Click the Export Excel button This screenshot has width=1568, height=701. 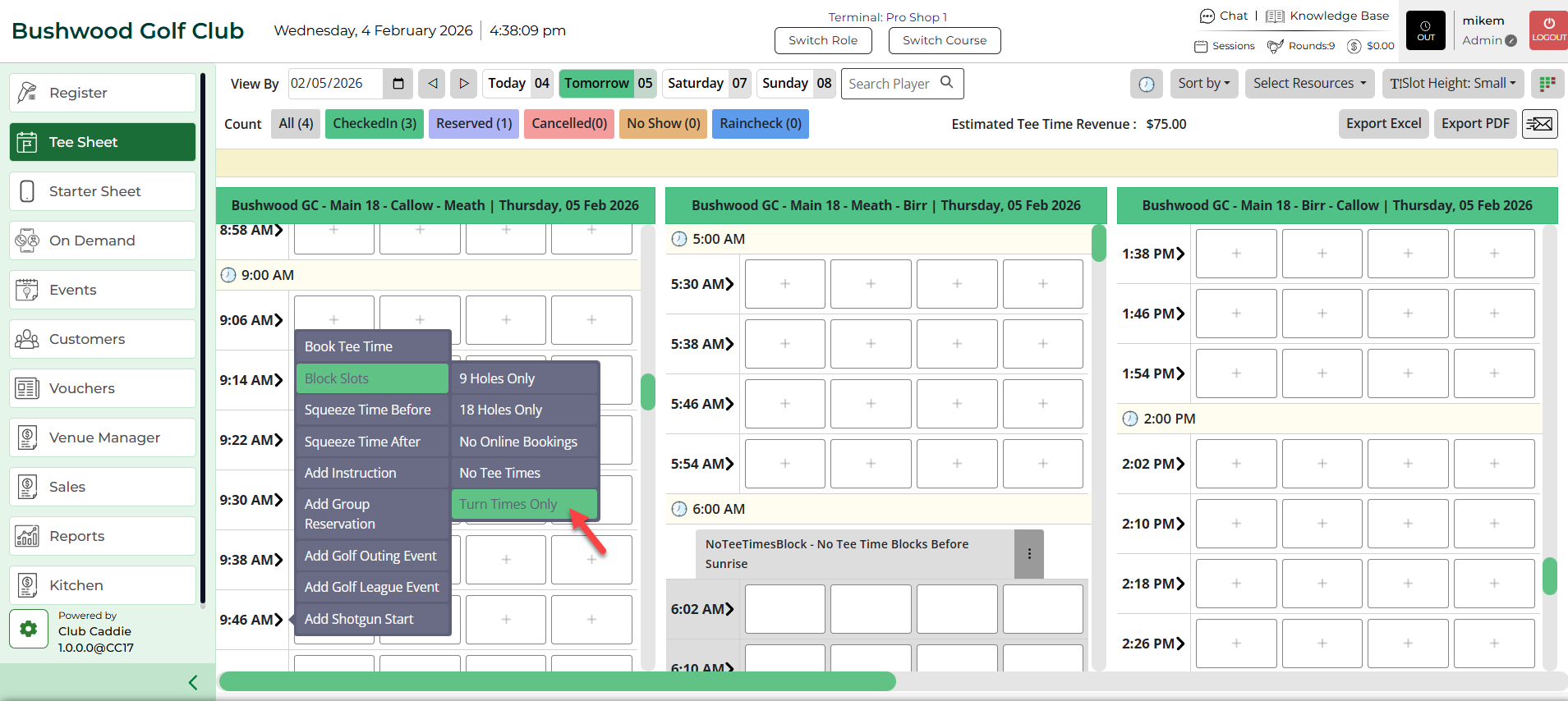(x=1383, y=124)
